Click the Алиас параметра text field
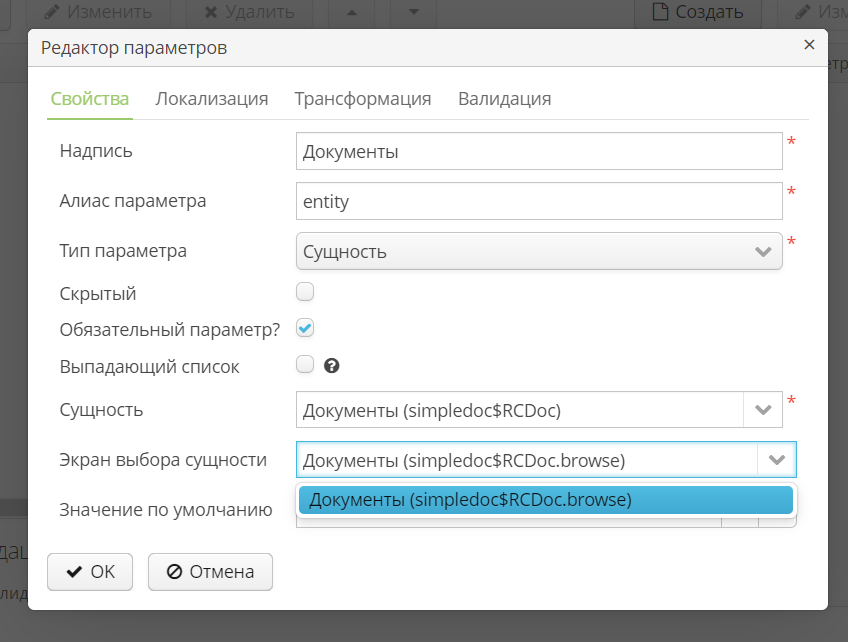Image resolution: width=848 pixels, height=642 pixels. pos(539,201)
